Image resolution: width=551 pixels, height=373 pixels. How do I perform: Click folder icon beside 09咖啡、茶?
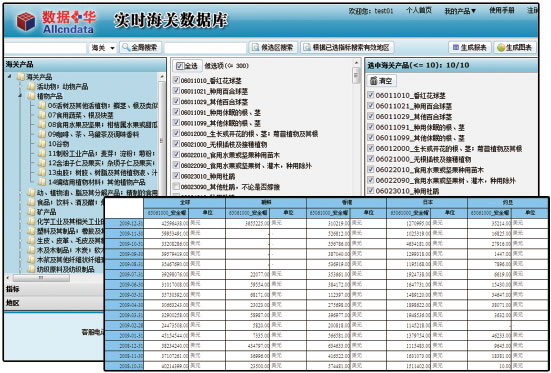42,134
